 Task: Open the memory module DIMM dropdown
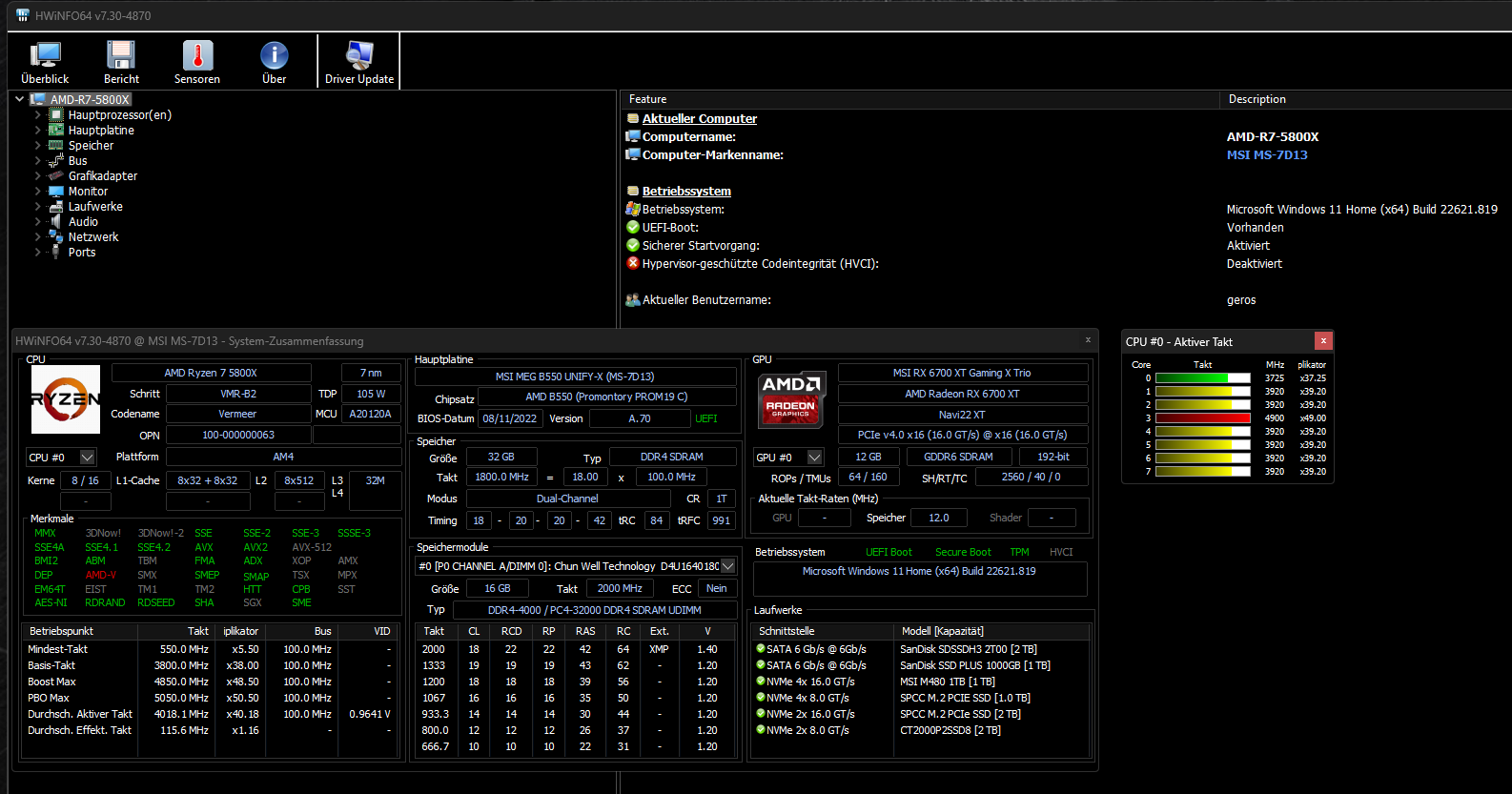coord(727,566)
